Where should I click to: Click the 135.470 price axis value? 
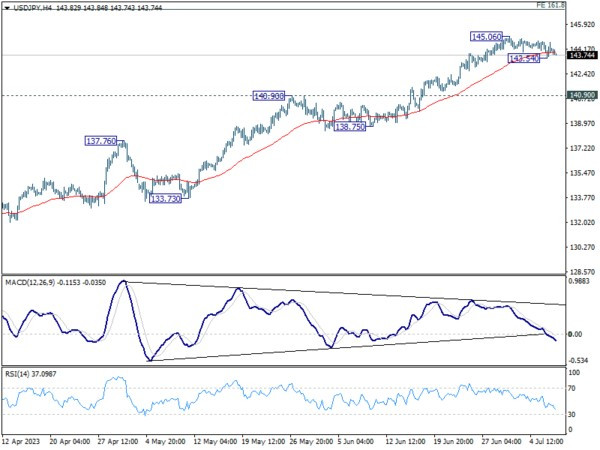pos(582,173)
